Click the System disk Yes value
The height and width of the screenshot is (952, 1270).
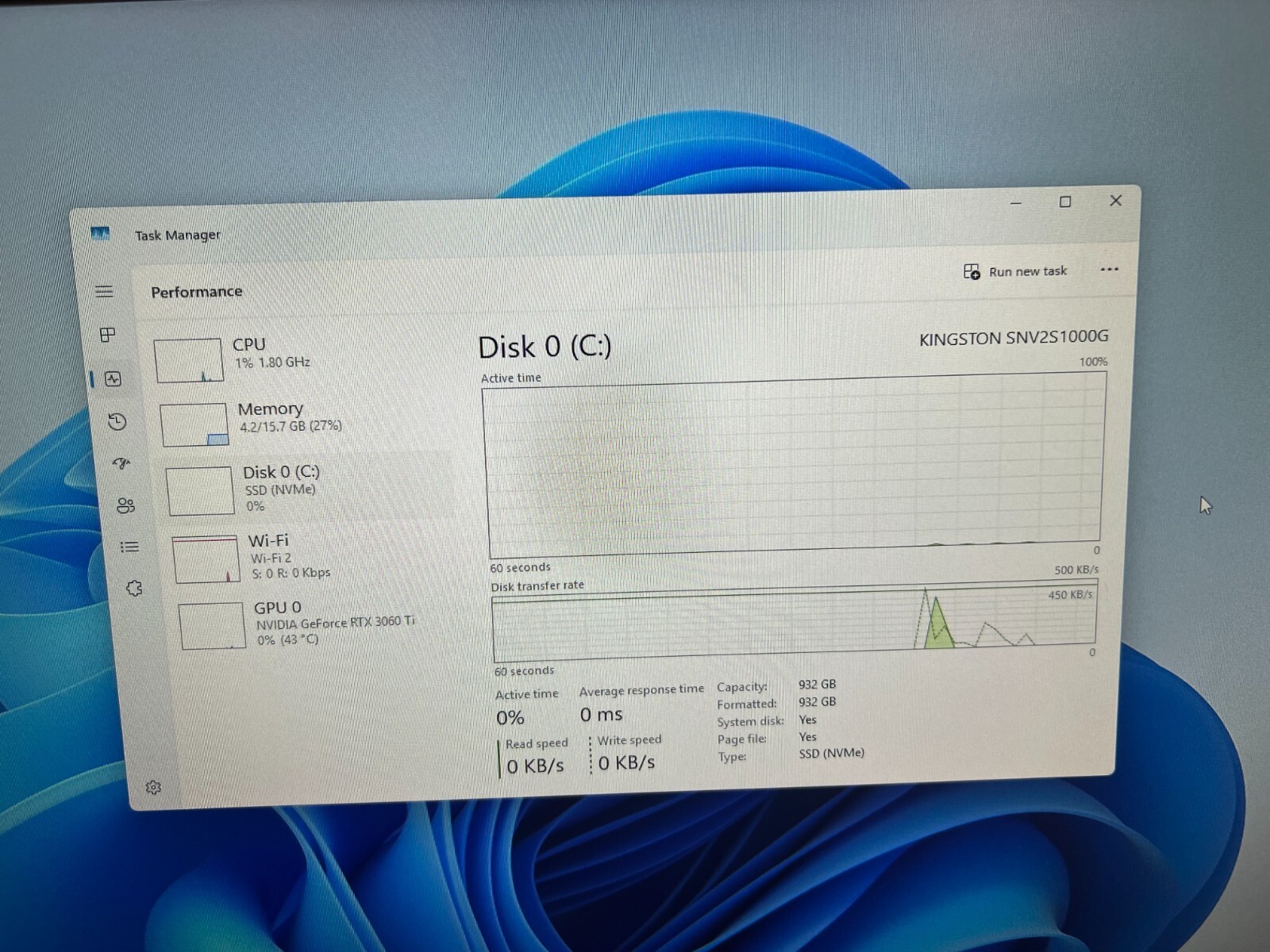tap(808, 720)
